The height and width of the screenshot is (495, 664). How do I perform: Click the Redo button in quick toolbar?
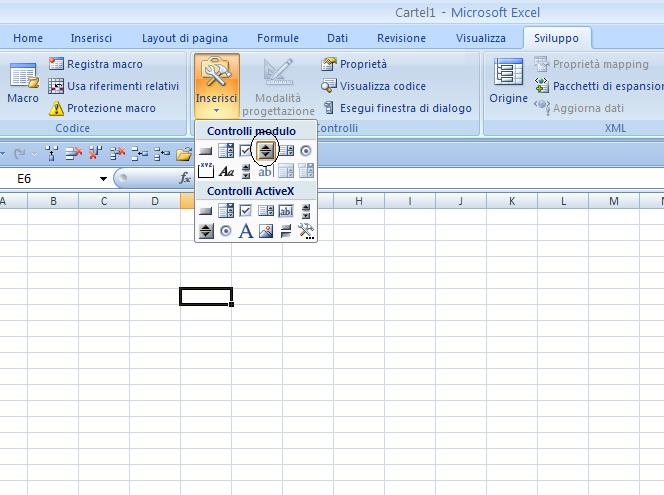pos(19,154)
